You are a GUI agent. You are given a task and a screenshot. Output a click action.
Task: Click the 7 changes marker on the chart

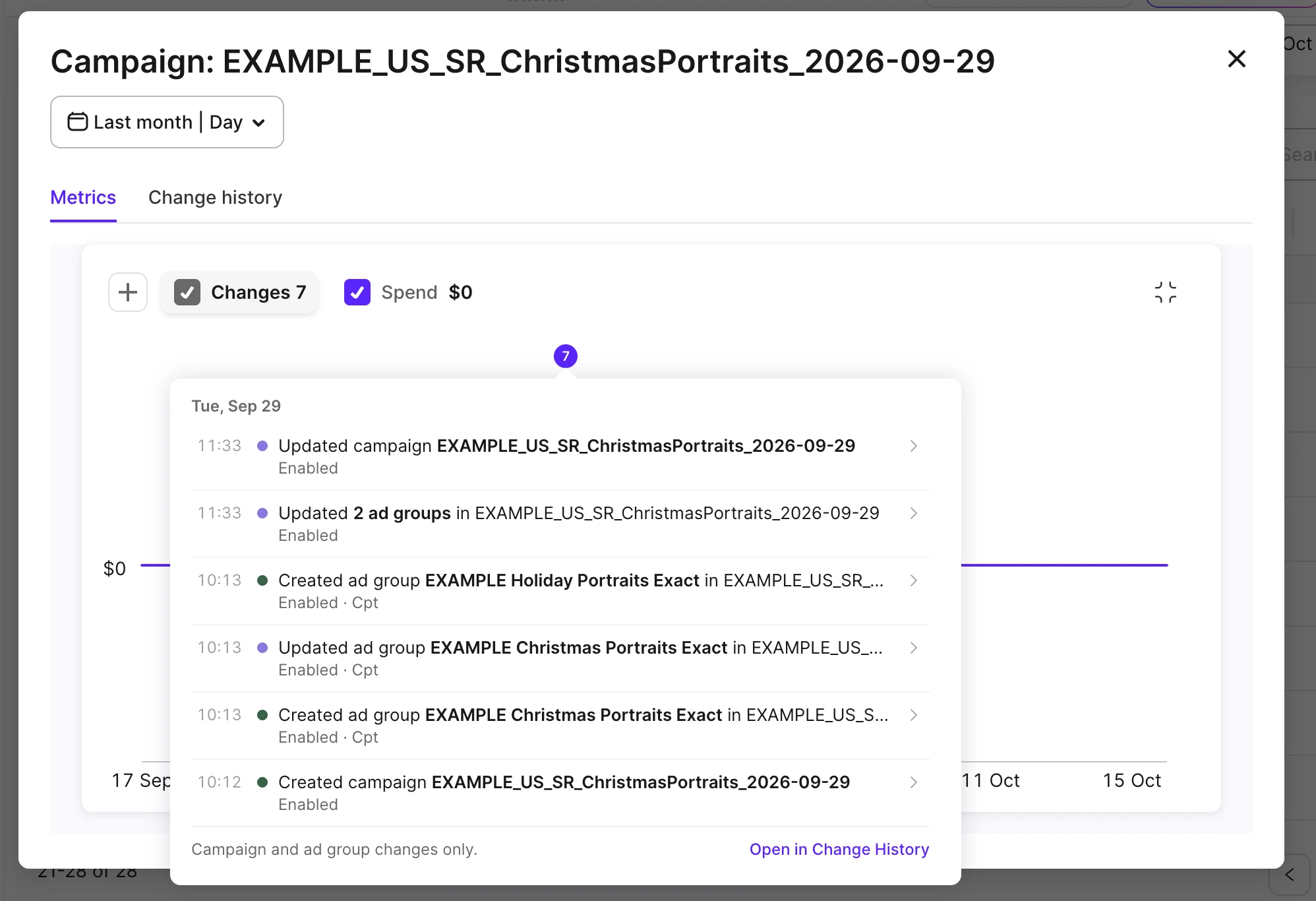[x=566, y=356]
